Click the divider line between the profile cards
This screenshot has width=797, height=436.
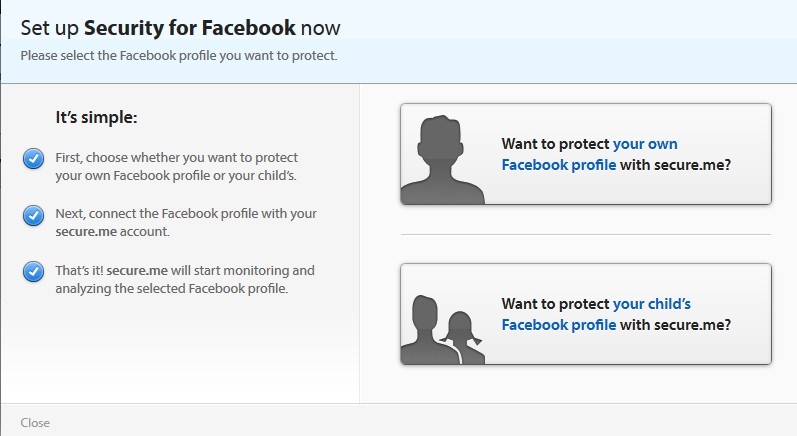[586, 234]
